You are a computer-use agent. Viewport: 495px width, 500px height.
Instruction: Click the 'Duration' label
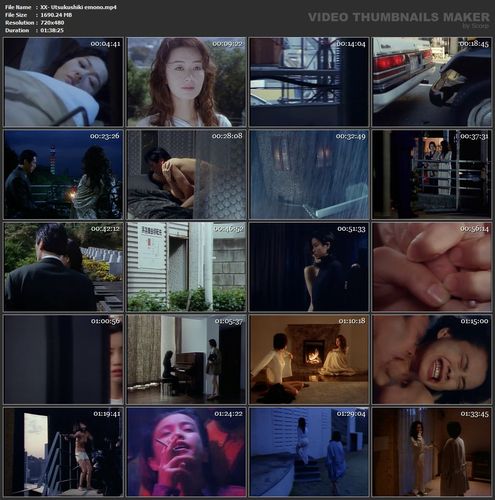17,30
